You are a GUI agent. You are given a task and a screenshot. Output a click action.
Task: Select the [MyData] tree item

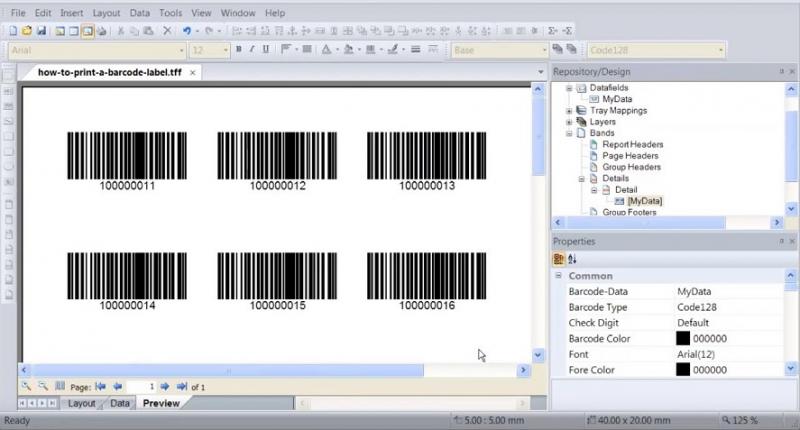click(x=645, y=201)
